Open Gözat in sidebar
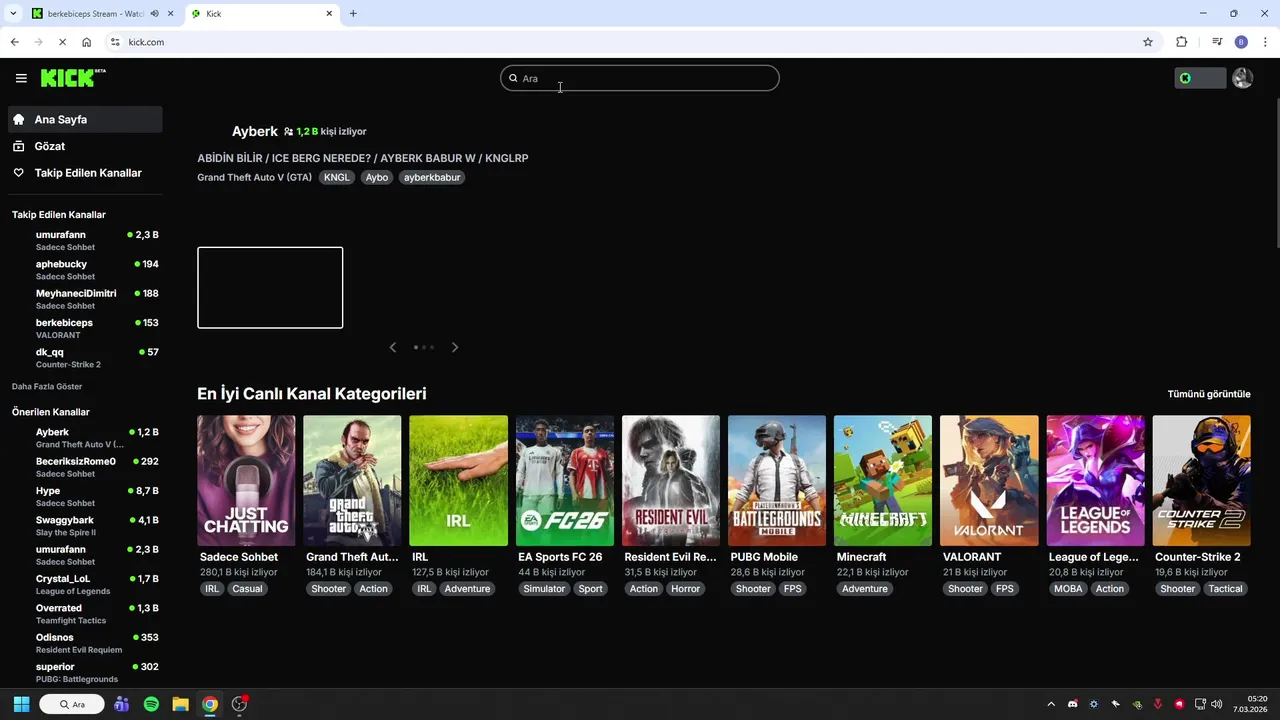Image resolution: width=1280 pixels, height=720 pixels. click(x=85, y=146)
